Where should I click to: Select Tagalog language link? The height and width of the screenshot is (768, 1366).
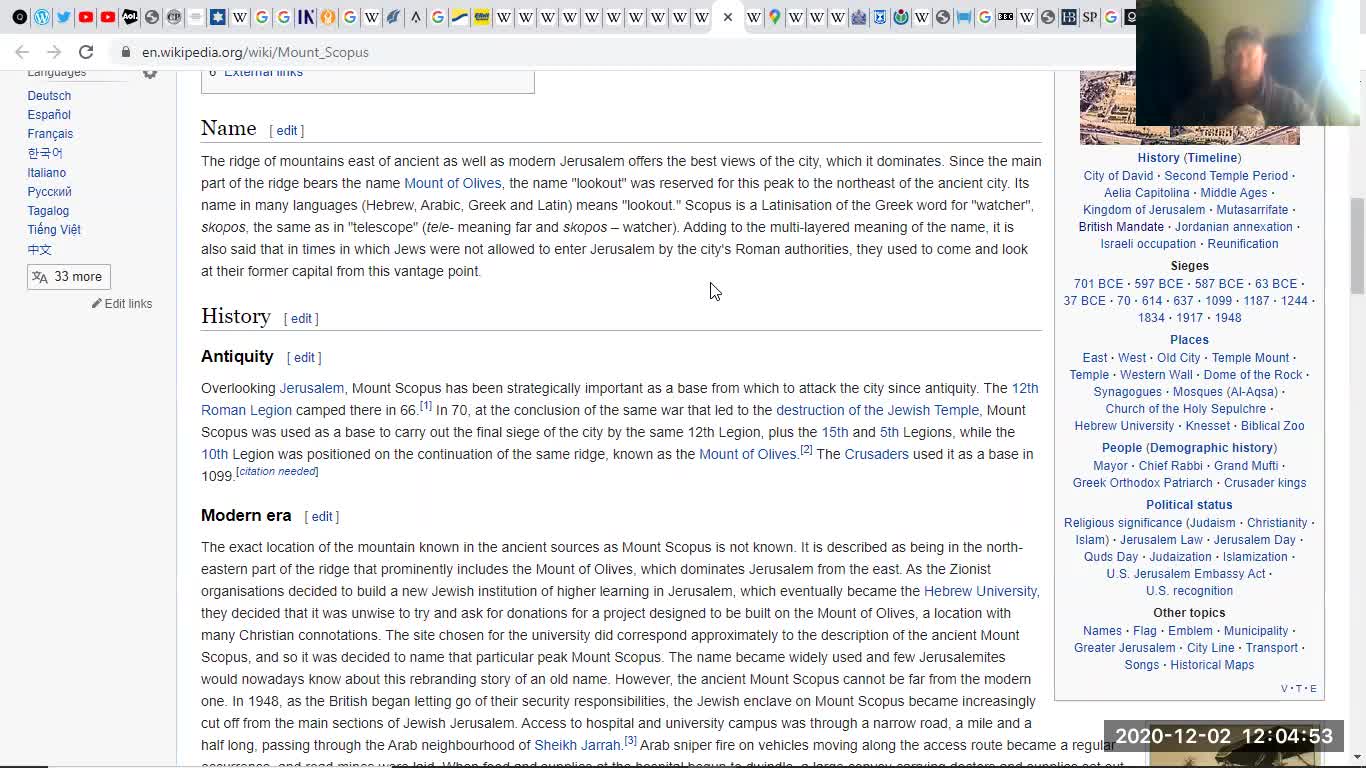[x=48, y=211]
